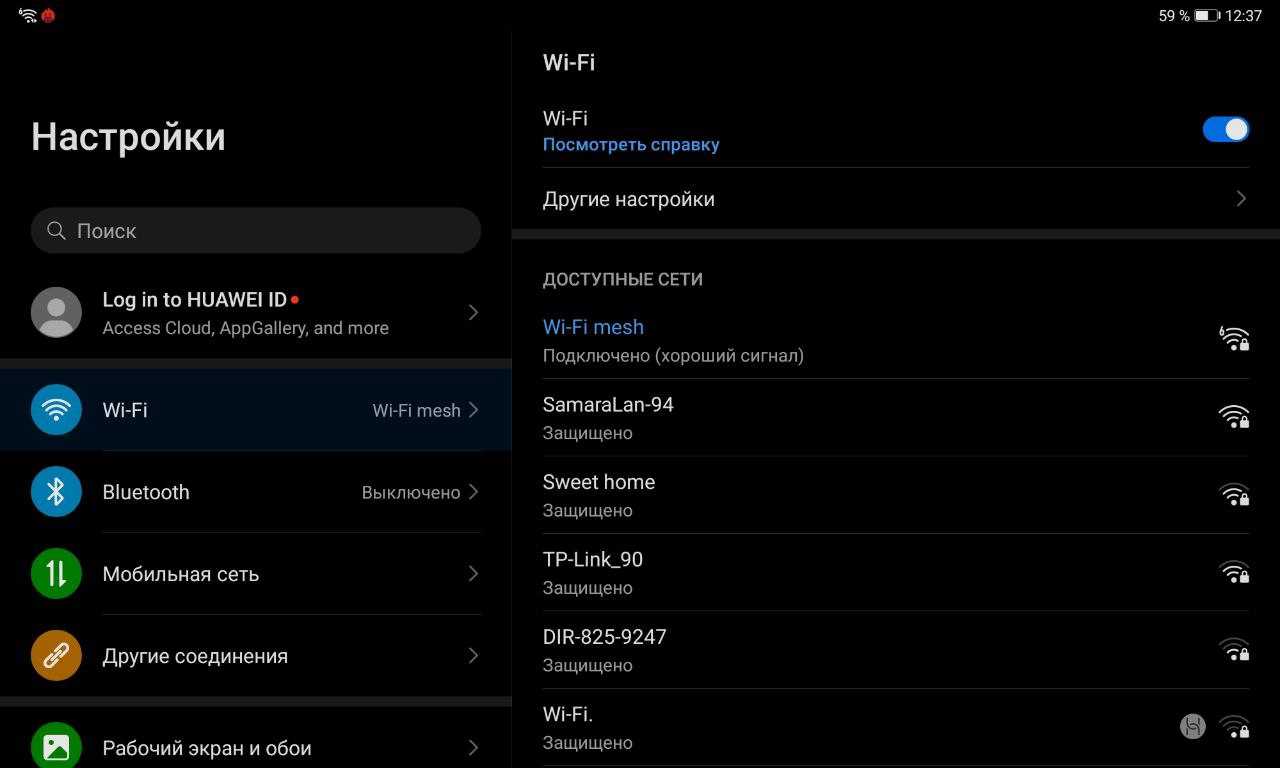
Task: Expand Другие настройки with the chevron arrow
Action: (1240, 199)
